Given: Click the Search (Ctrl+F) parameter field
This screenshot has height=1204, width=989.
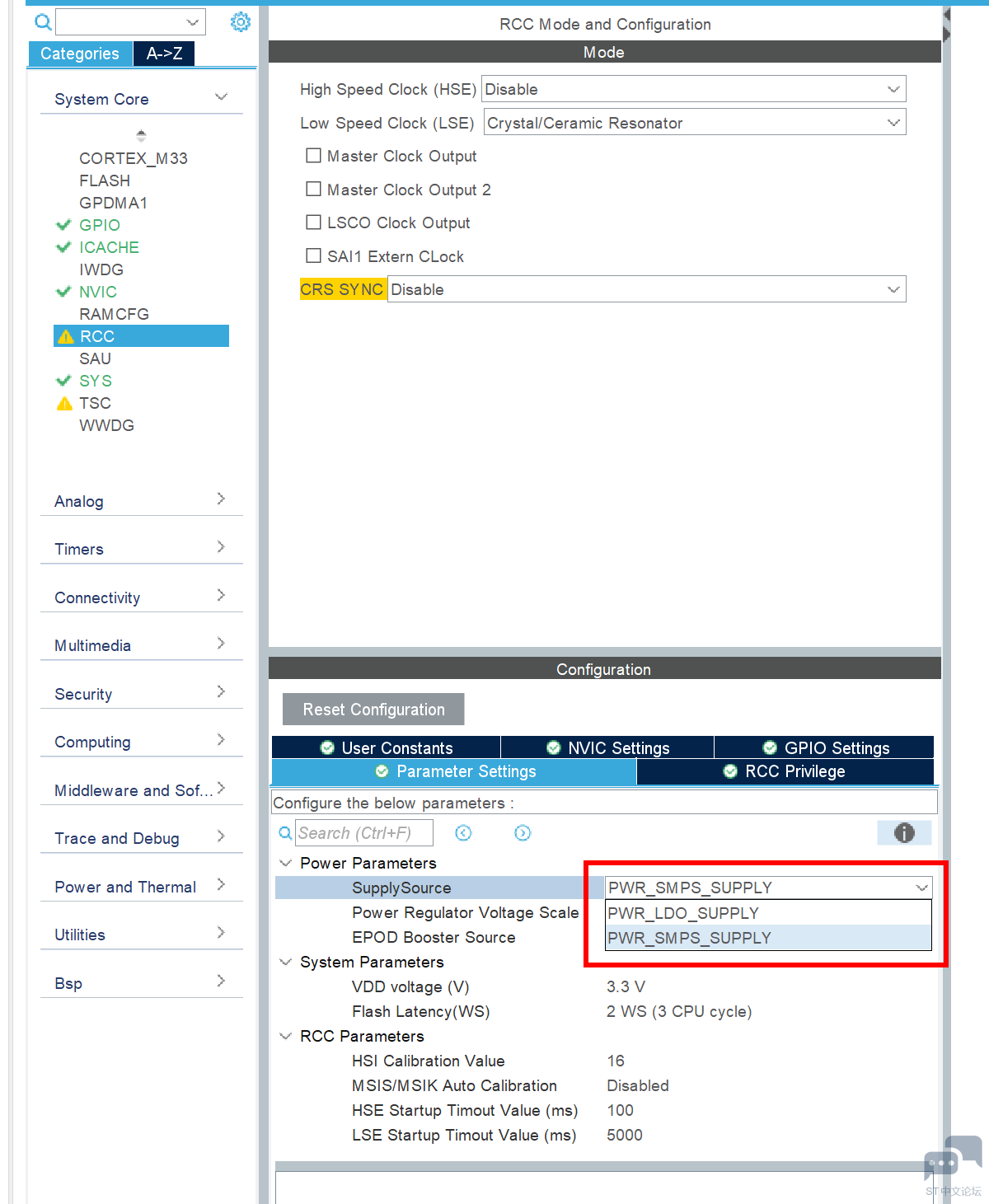Looking at the screenshot, I should click(364, 833).
